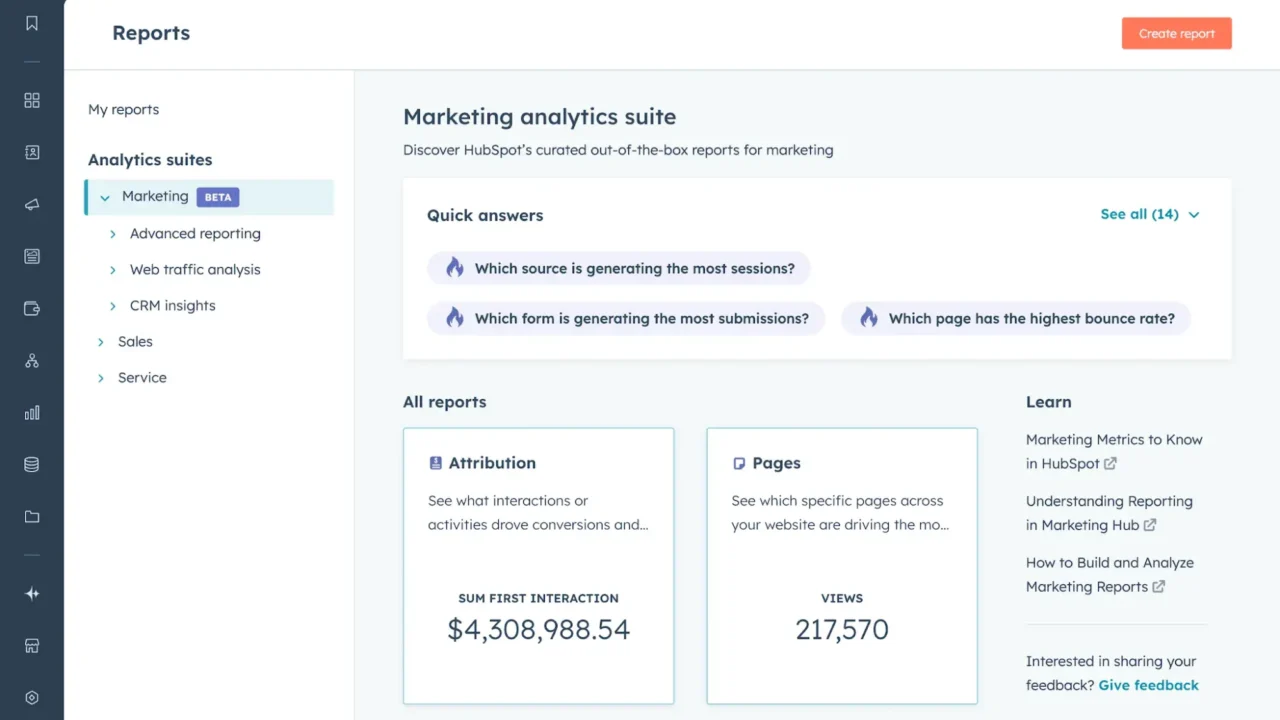This screenshot has height=720, width=1280.
Task: Open the Library folder icon in sidebar
Action: click(x=32, y=516)
